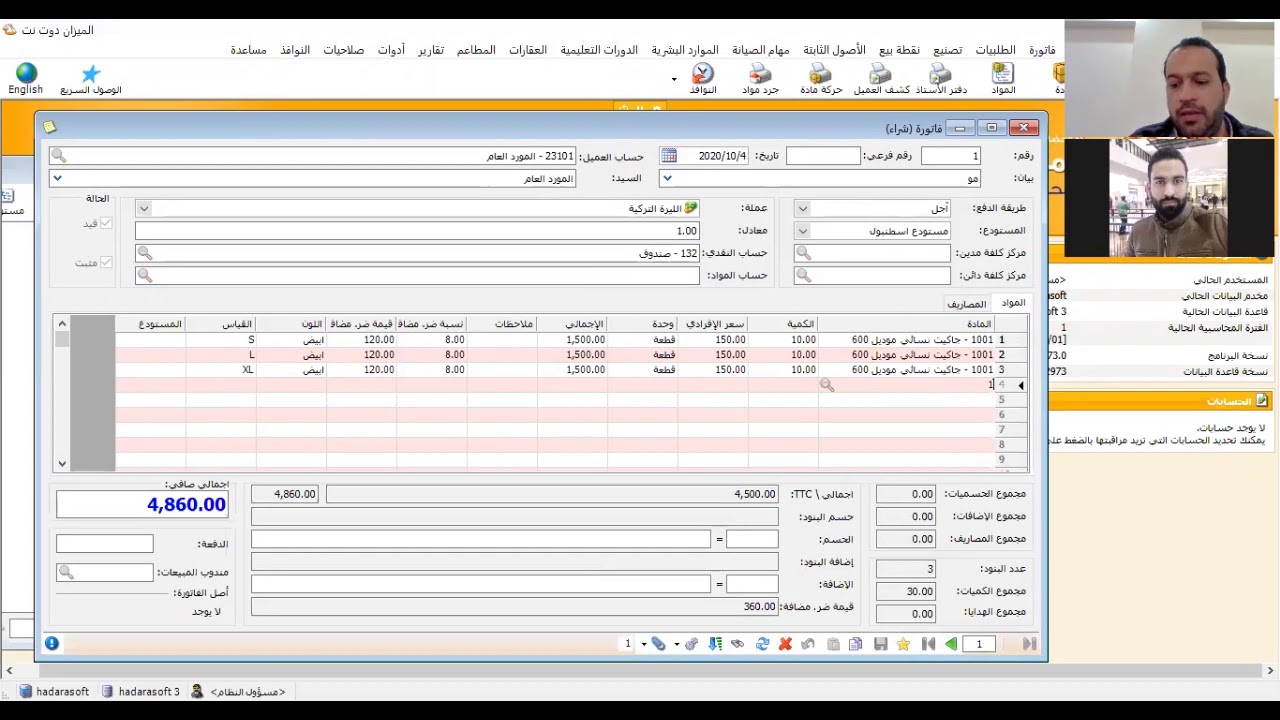Viewport: 1280px width, 720px height.
Task: Click the sub number (رقم فرعي) field
Action: point(823,156)
